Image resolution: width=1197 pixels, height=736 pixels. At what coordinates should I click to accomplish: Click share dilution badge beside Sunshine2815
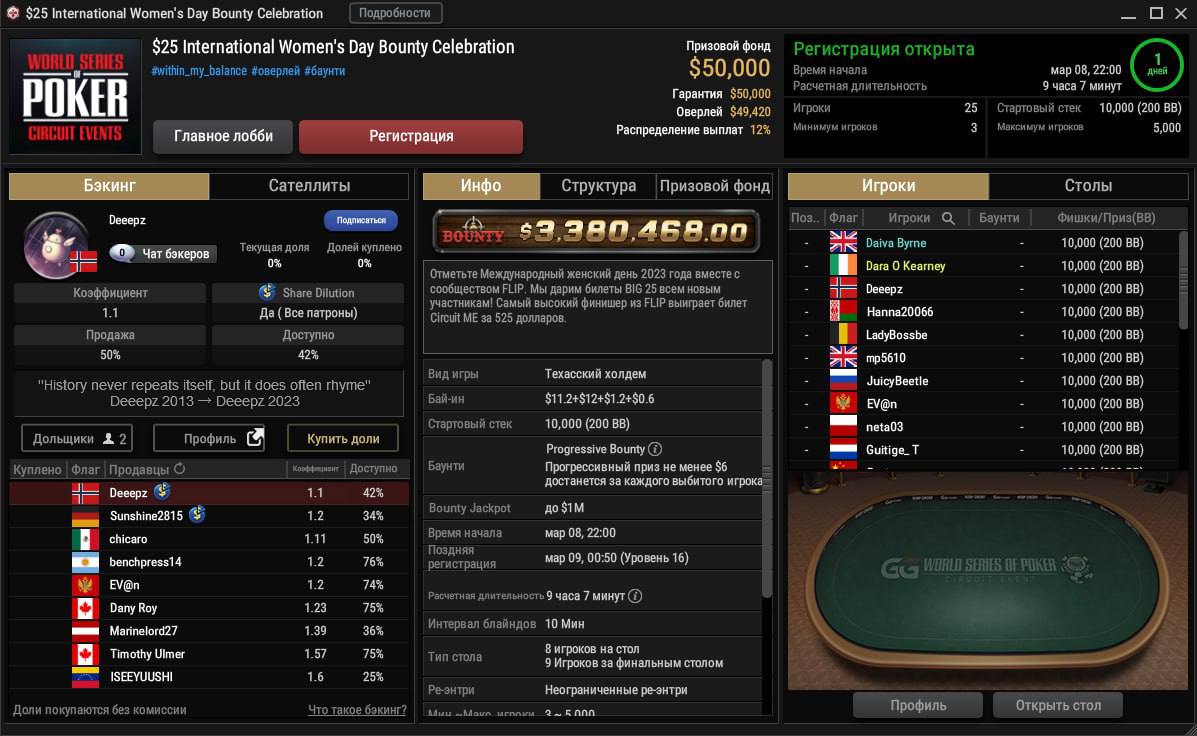(197, 515)
